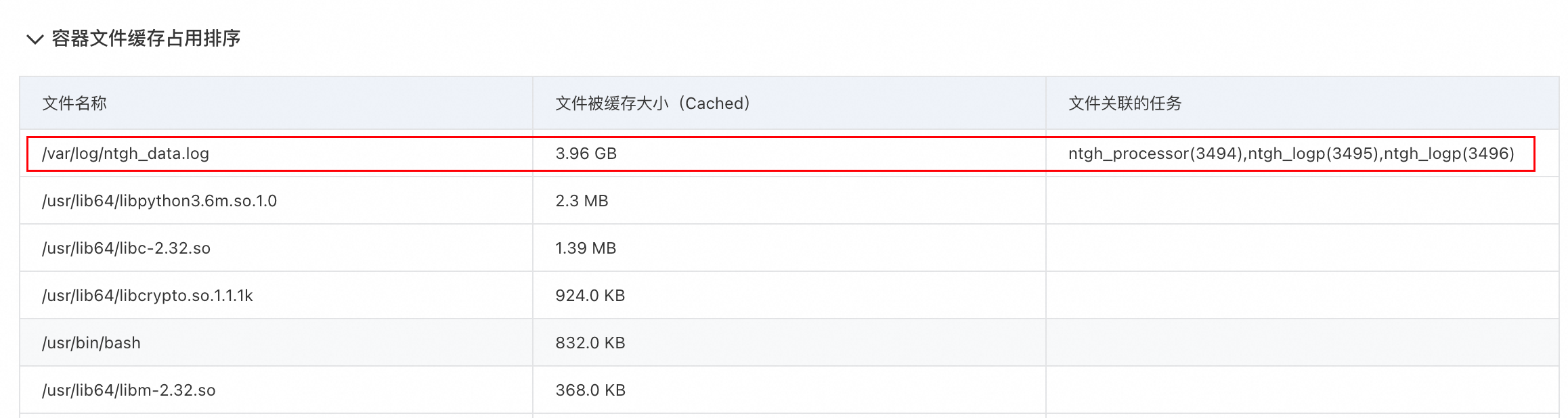The image size is (1568, 418).
Task: Select the /usr/lib64/libc-2.32.so file name
Action: [126, 248]
